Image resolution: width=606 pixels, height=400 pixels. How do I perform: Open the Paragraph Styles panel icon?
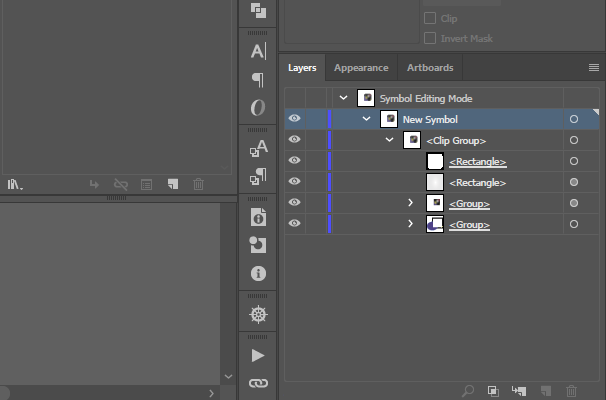coord(258,176)
